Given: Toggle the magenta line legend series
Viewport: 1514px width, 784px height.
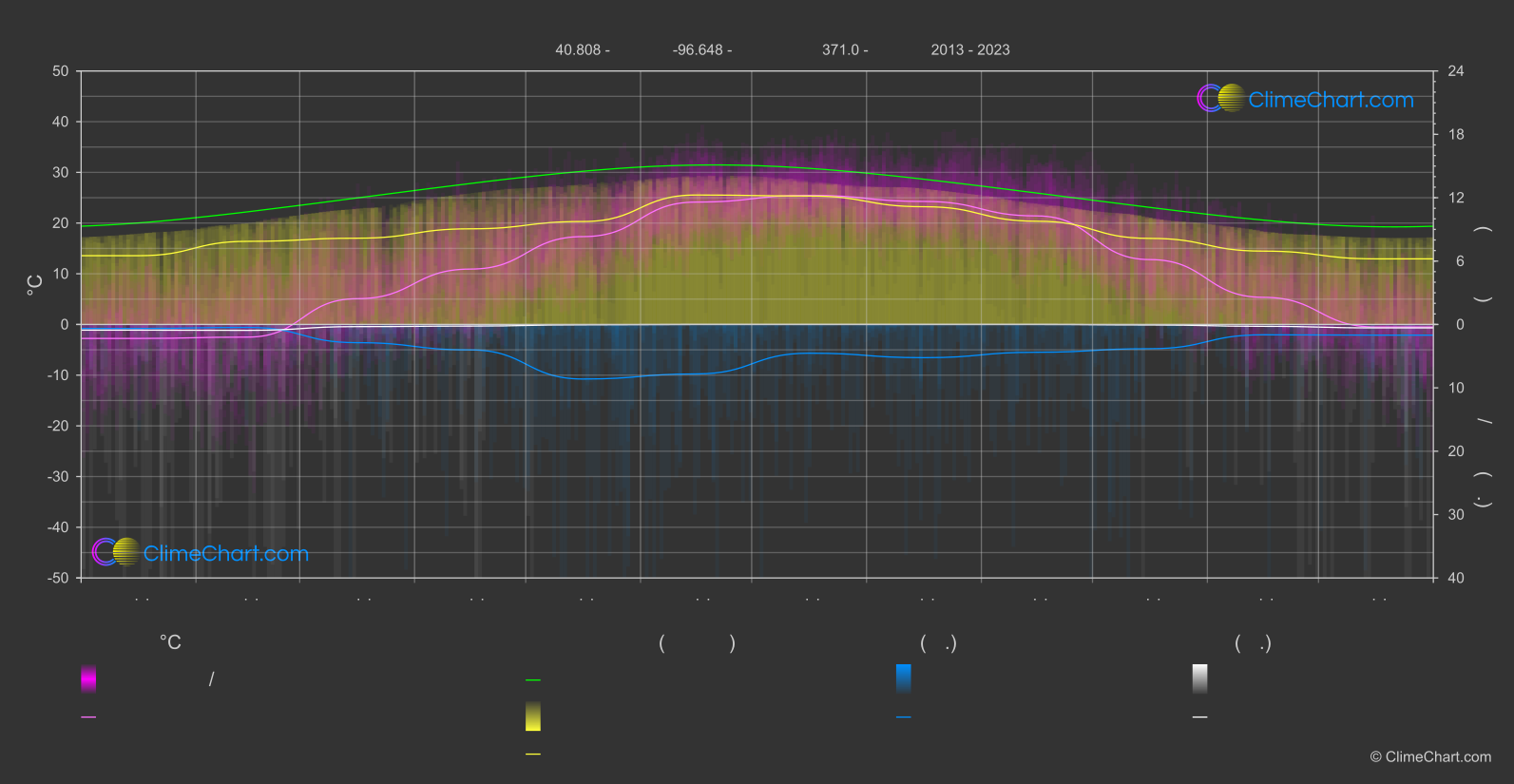Looking at the screenshot, I should click(88, 717).
